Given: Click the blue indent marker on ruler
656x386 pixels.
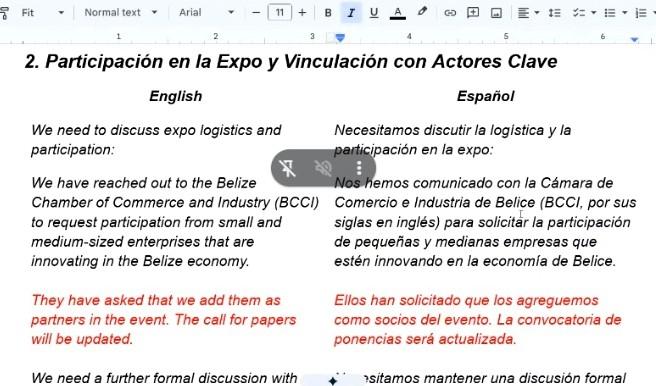Looking at the screenshot, I should coord(340,38).
